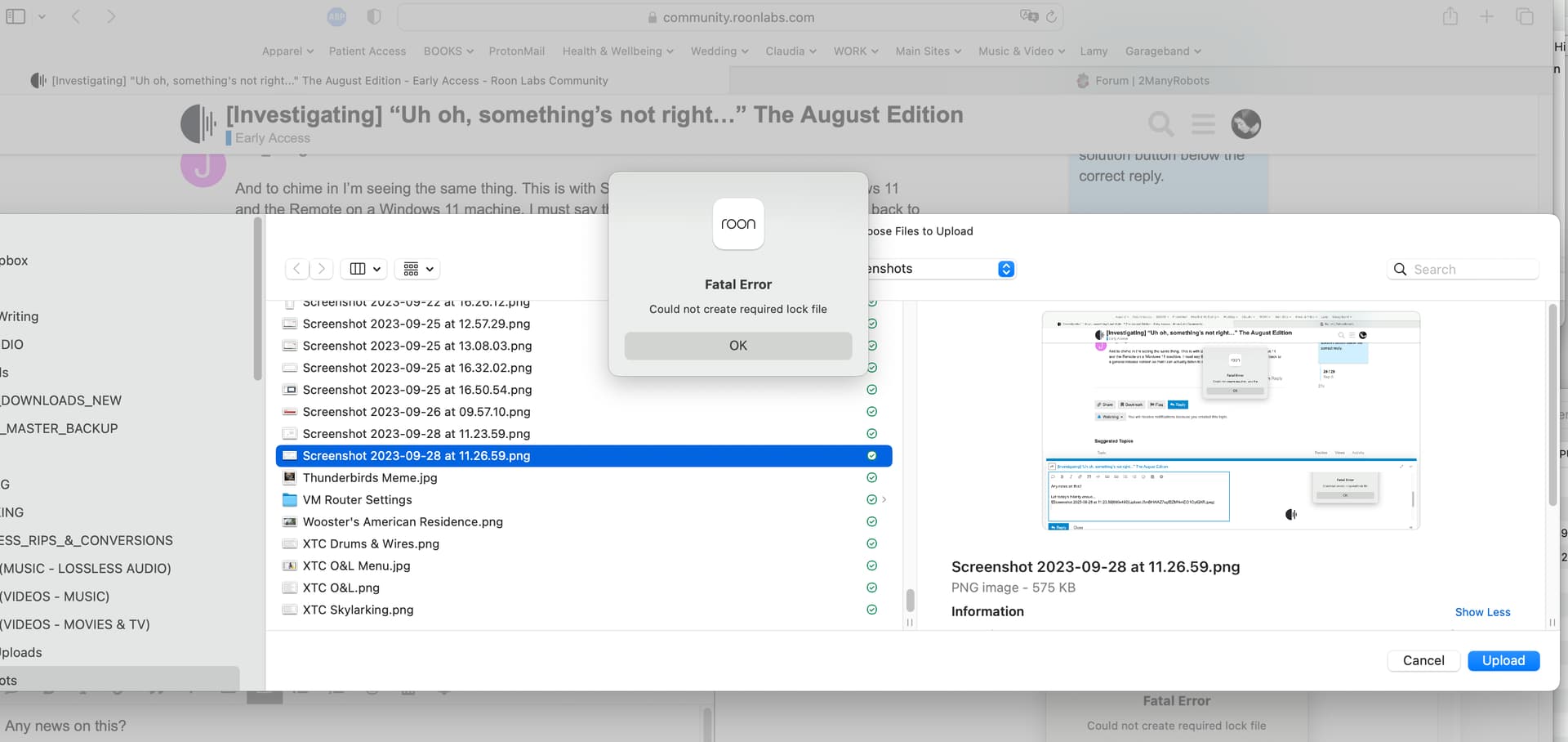Screen dimensions: 1568x742
Task: Go back with the Safari back arrow
Action: tap(76, 16)
